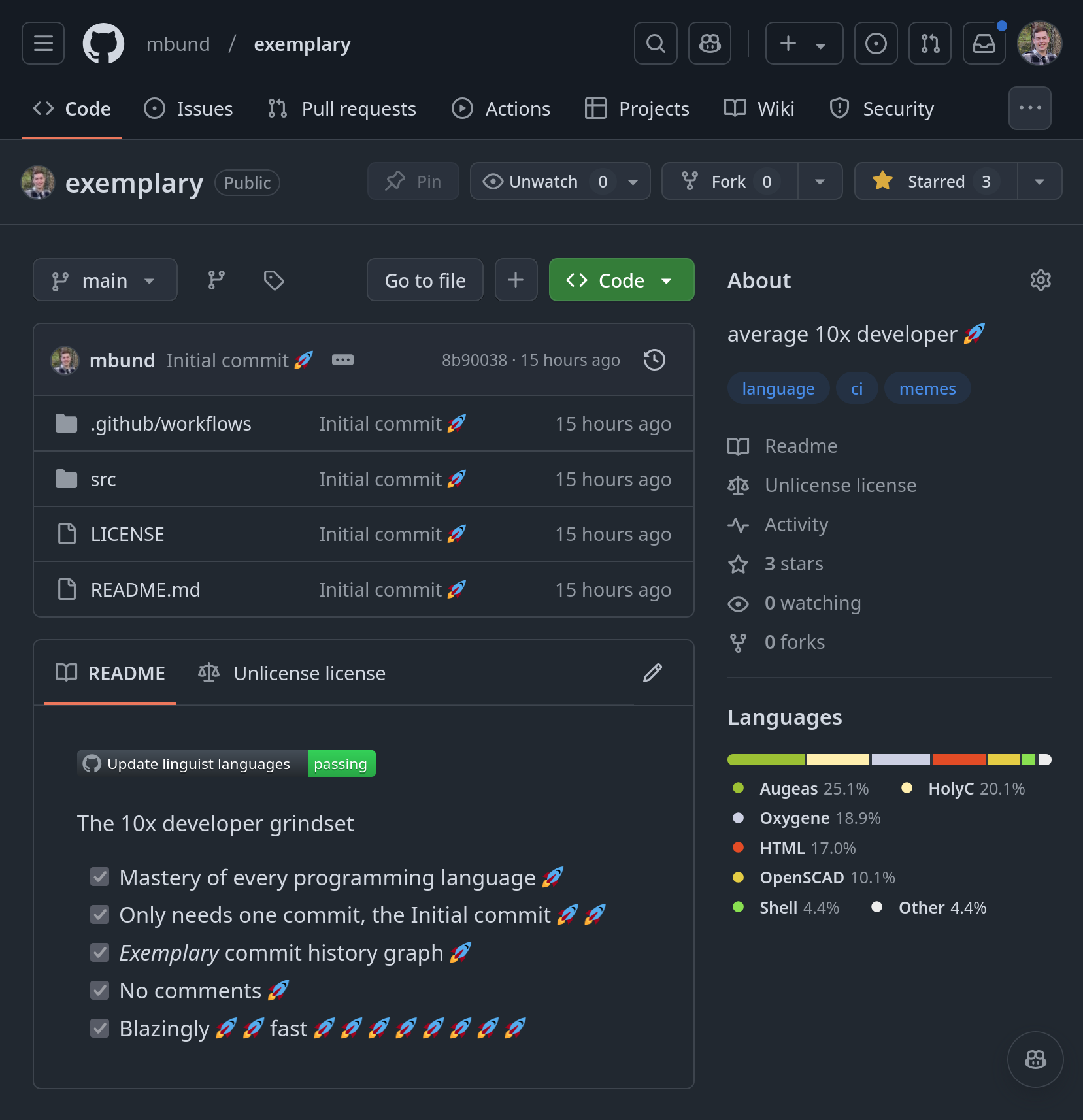The width and height of the screenshot is (1083, 1120).
Task: Open create new plus dropdown in header
Action: 805,44
